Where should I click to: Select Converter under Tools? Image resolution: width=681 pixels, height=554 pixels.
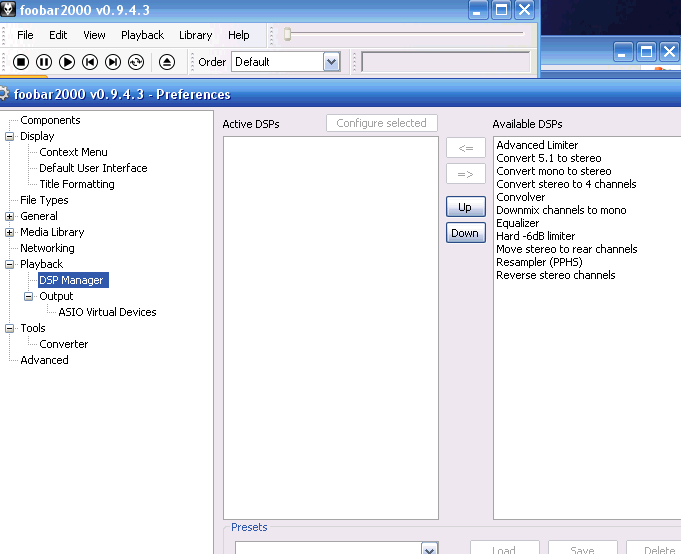point(63,344)
